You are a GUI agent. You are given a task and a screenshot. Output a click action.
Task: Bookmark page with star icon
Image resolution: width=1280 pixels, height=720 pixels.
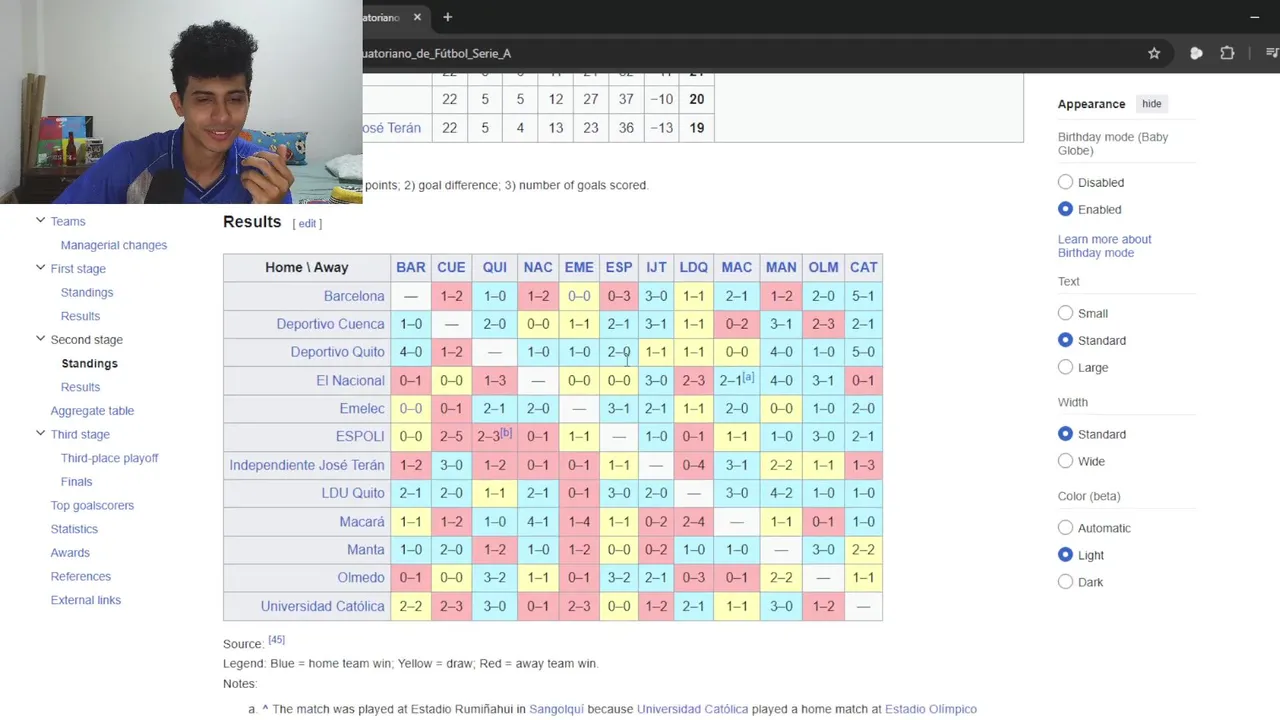click(1154, 53)
